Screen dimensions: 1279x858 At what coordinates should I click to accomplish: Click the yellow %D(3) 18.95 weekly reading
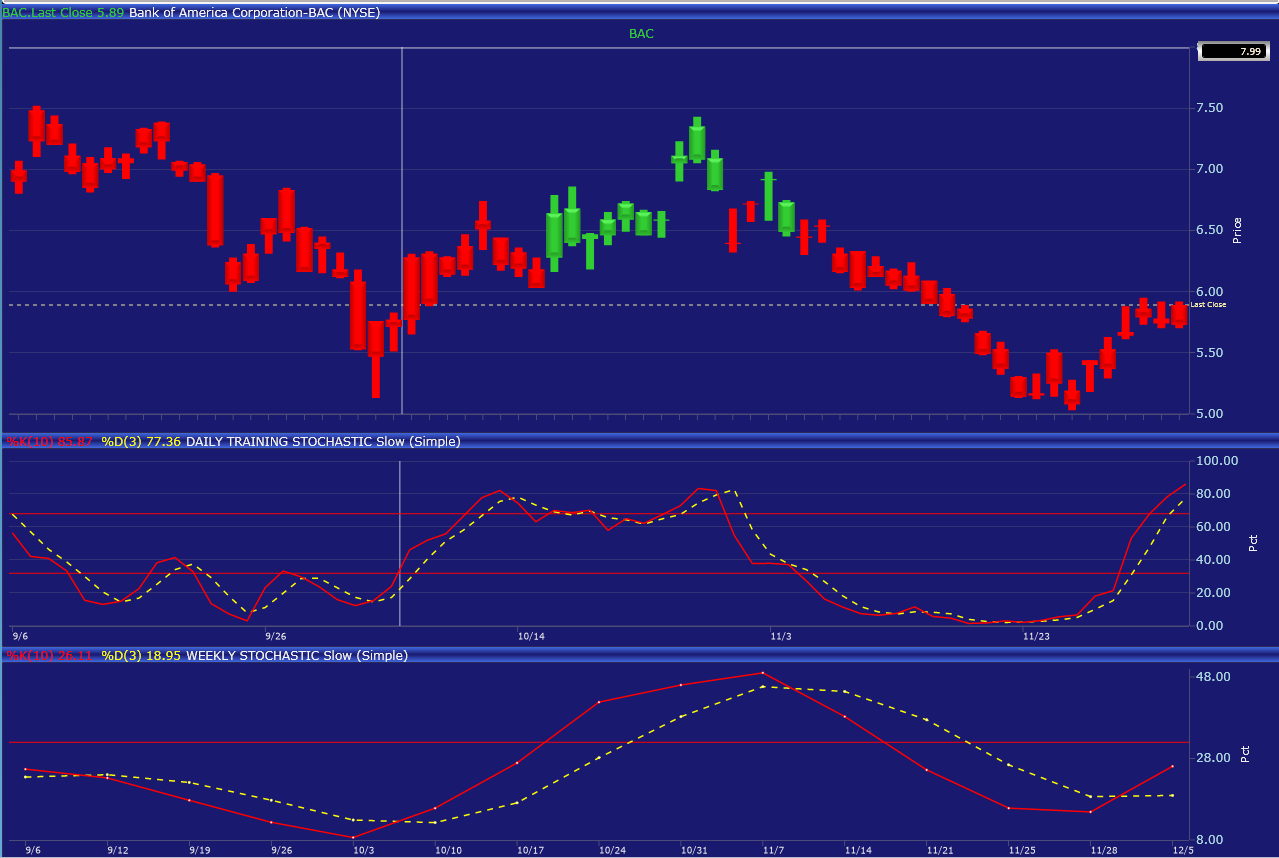[141, 656]
